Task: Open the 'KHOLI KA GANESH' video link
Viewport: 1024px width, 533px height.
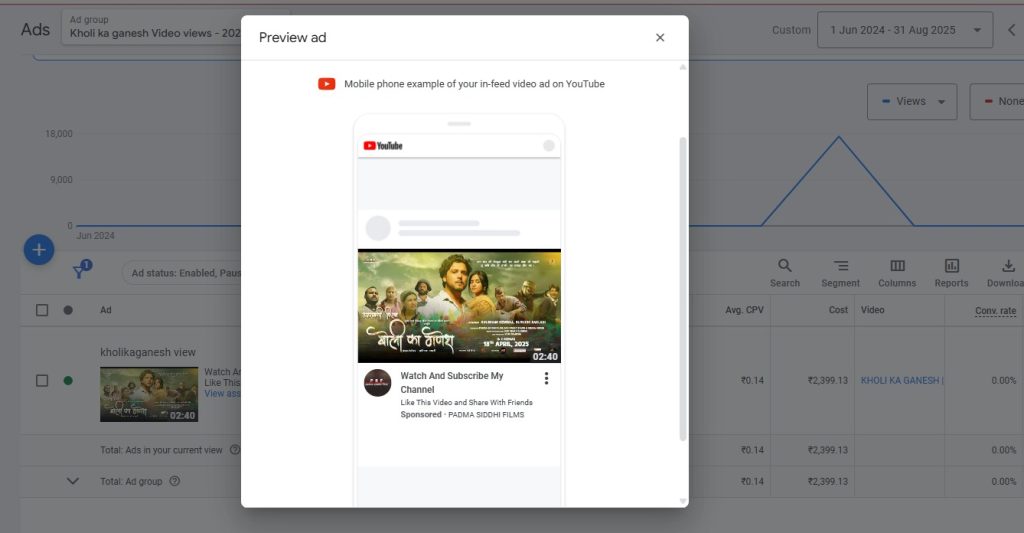Action: [x=902, y=380]
